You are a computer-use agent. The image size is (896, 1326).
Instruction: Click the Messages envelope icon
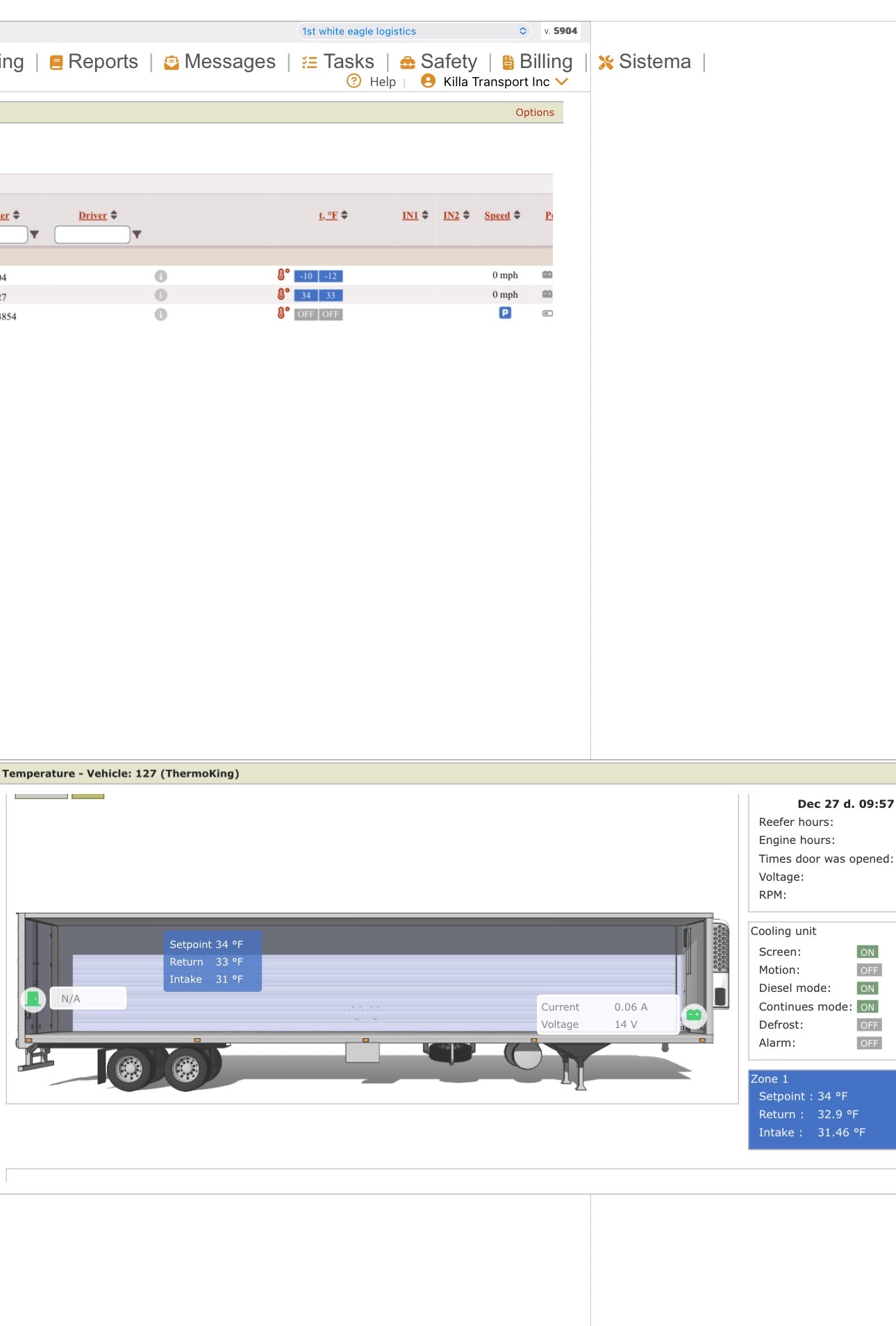[172, 63]
